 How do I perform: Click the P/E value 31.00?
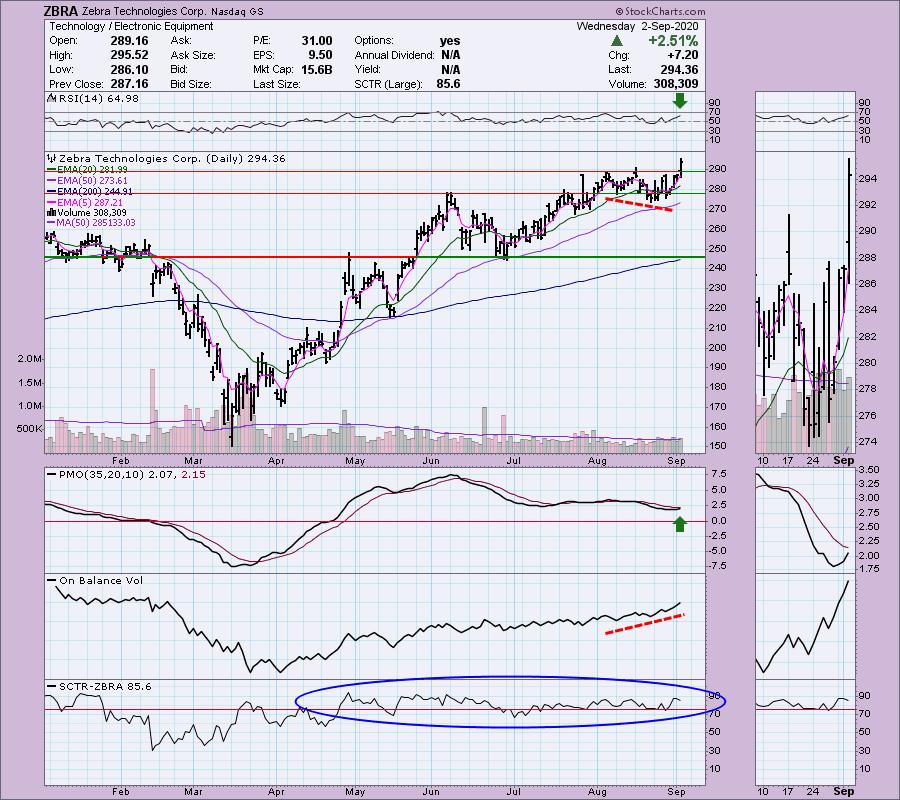pyautogui.click(x=317, y=41)
